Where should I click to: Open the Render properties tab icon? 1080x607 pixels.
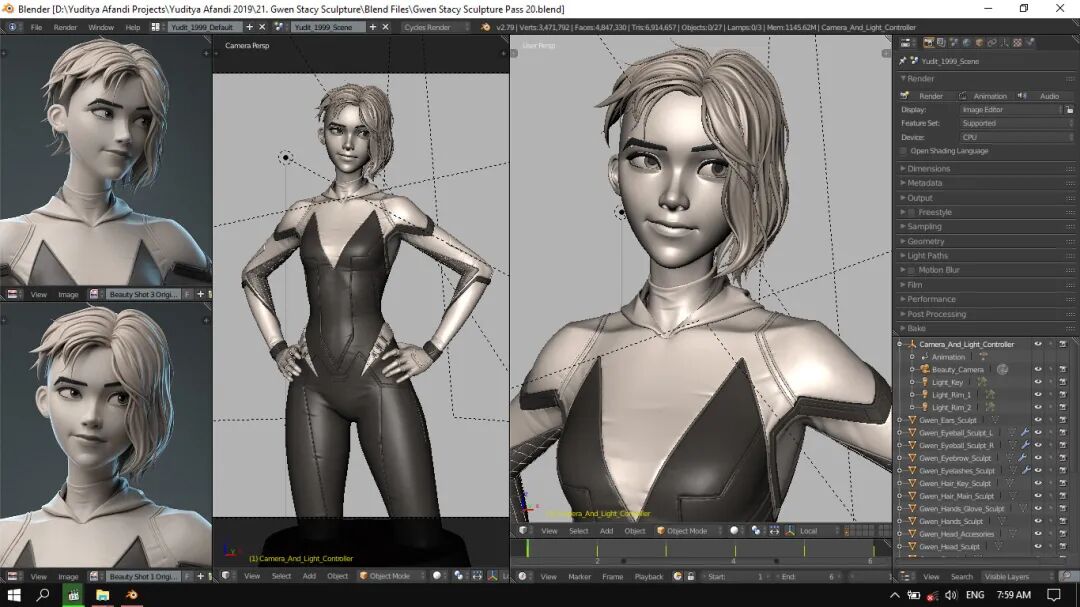[928, 43]
